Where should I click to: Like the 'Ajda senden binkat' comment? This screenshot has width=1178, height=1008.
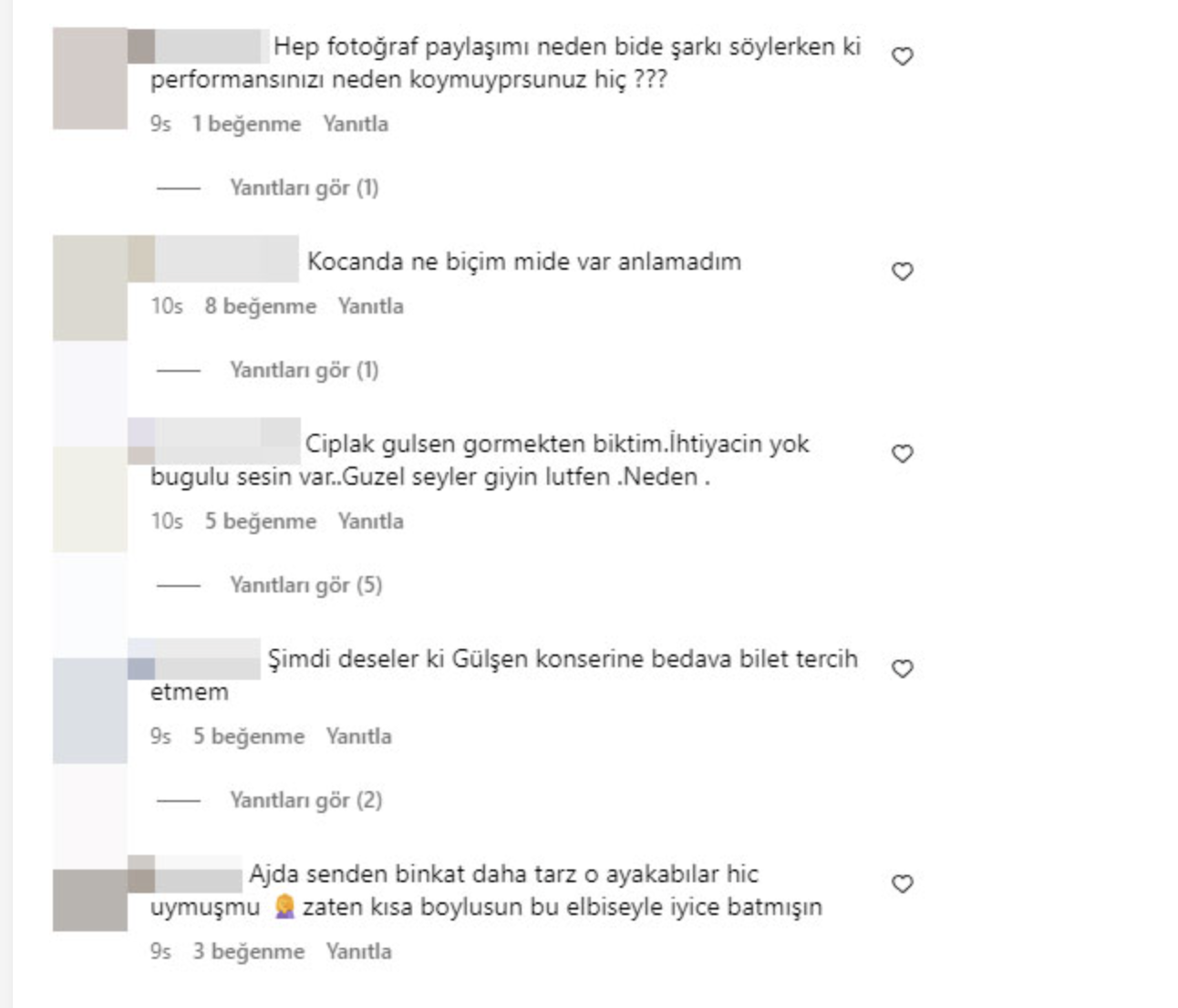coord(902,884)
